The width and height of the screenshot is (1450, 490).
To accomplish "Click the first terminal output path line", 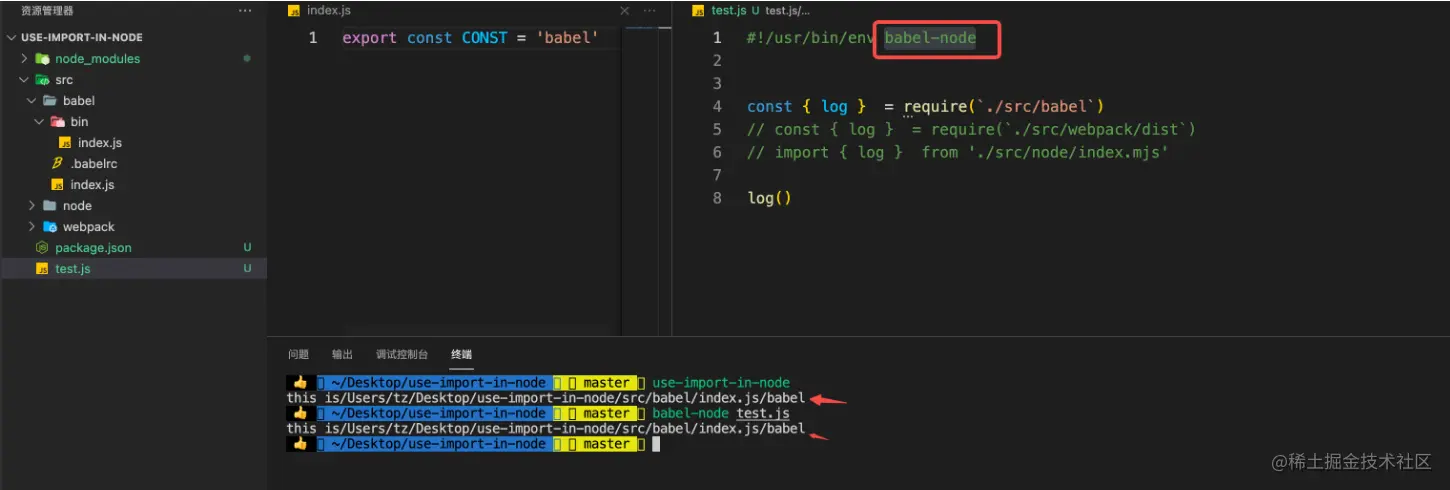I will (546, 398).
